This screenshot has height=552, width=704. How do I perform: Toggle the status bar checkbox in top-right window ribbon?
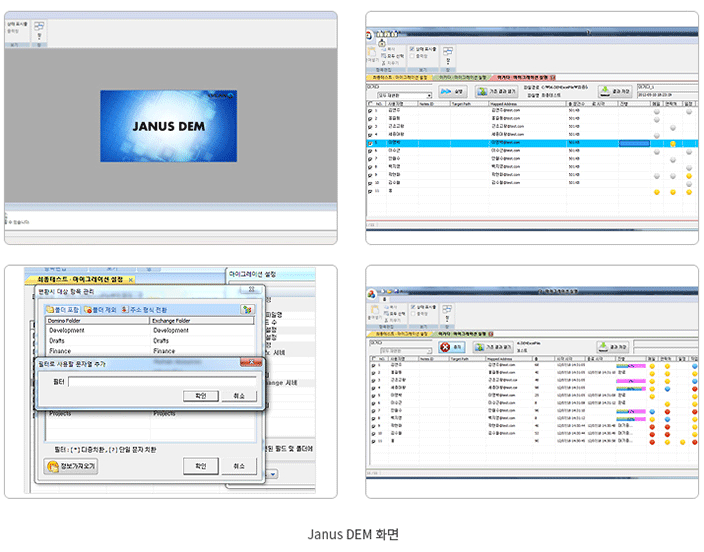point(413,47)
